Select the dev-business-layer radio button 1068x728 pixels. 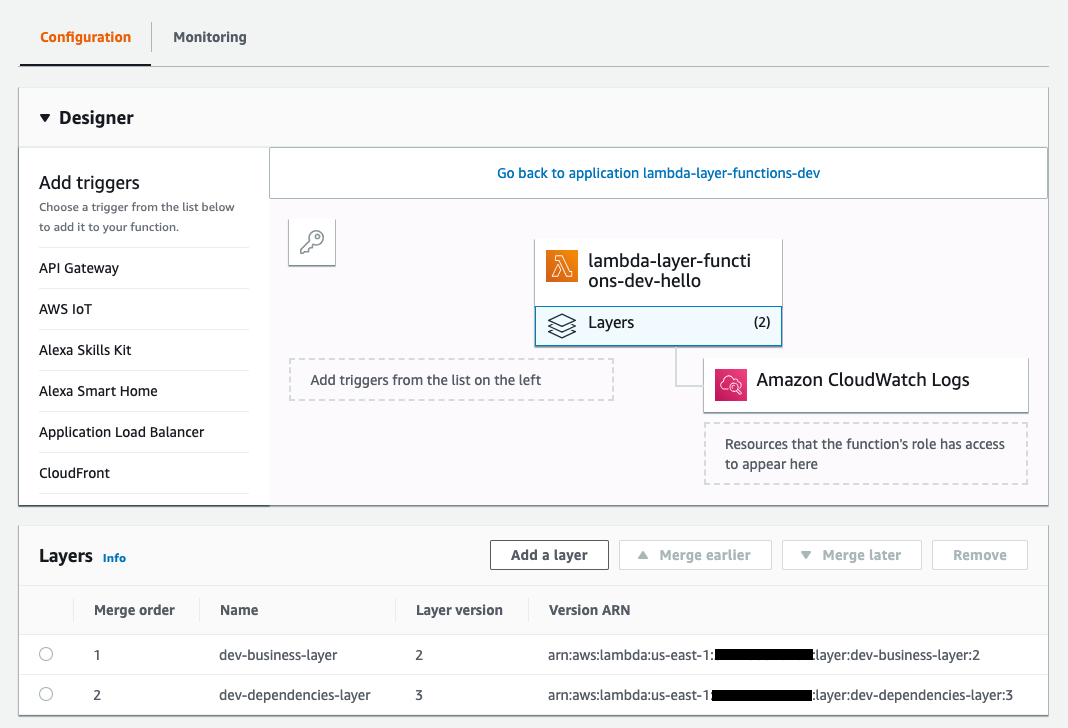46,654
